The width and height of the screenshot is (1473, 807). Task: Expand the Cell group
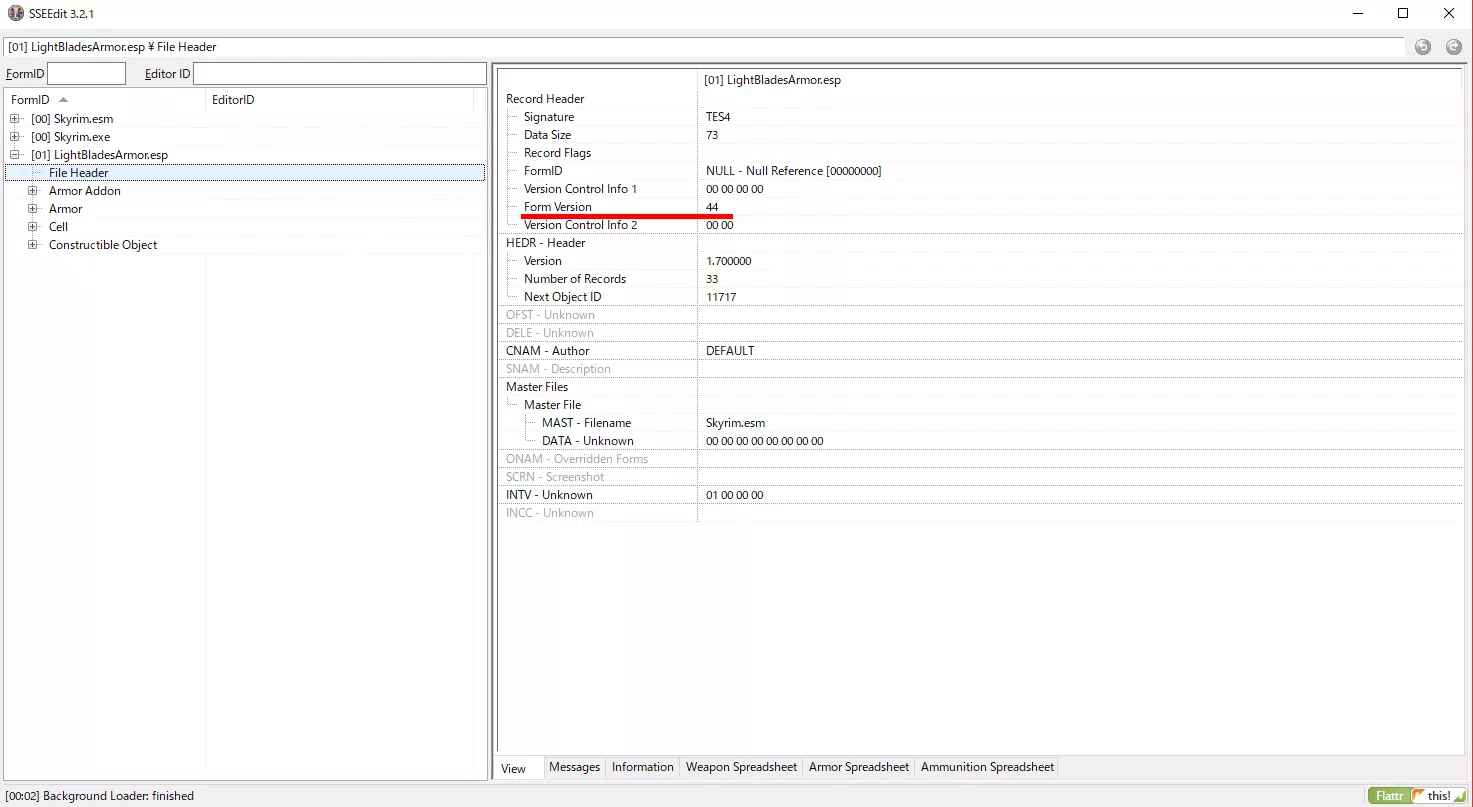(33, 227)
